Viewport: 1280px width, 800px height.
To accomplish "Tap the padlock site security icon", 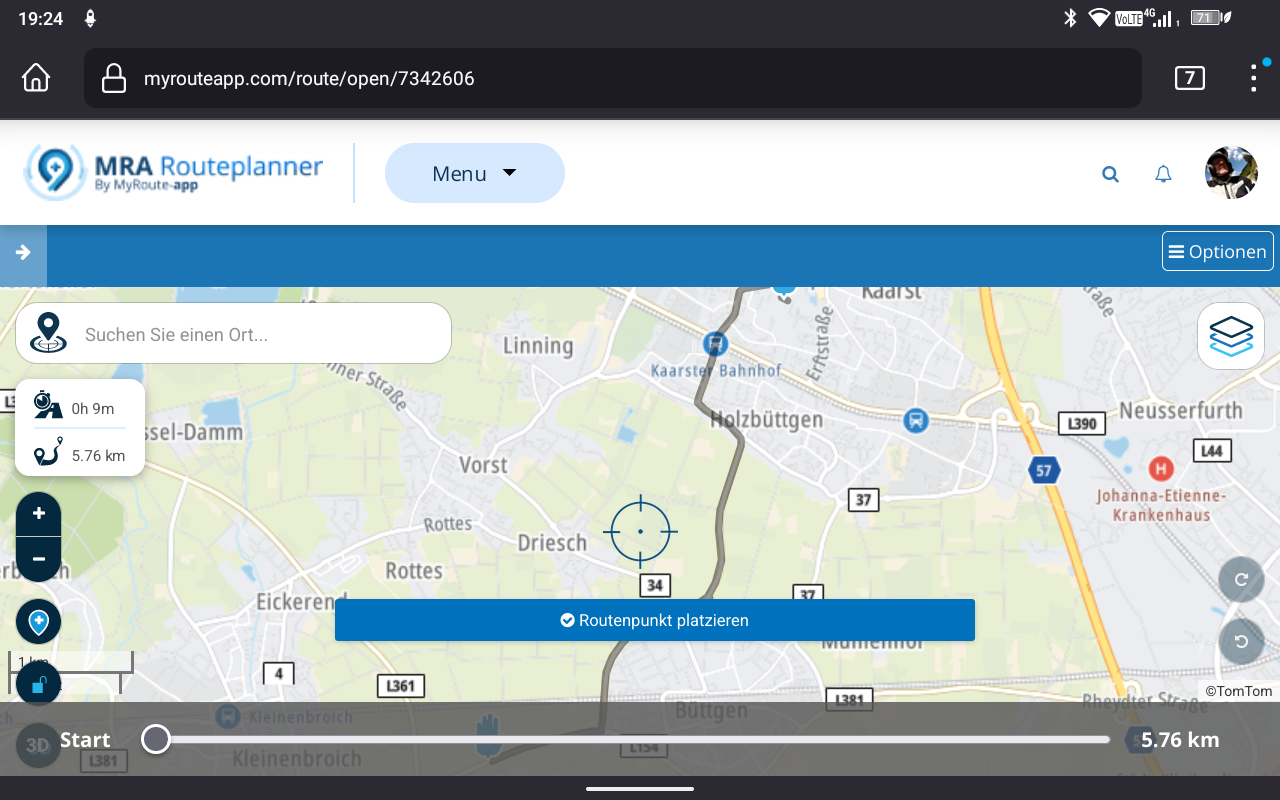I will coord(114,78).
